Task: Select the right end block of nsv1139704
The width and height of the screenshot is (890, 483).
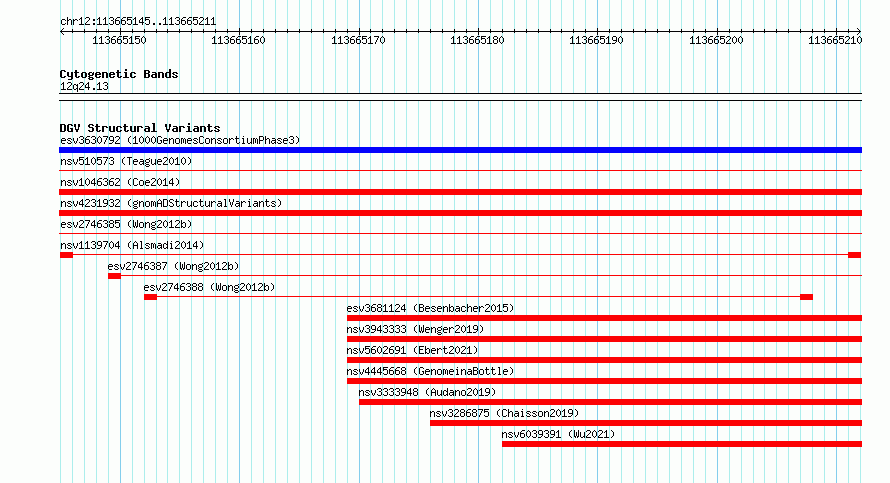Action: (854, 255)
